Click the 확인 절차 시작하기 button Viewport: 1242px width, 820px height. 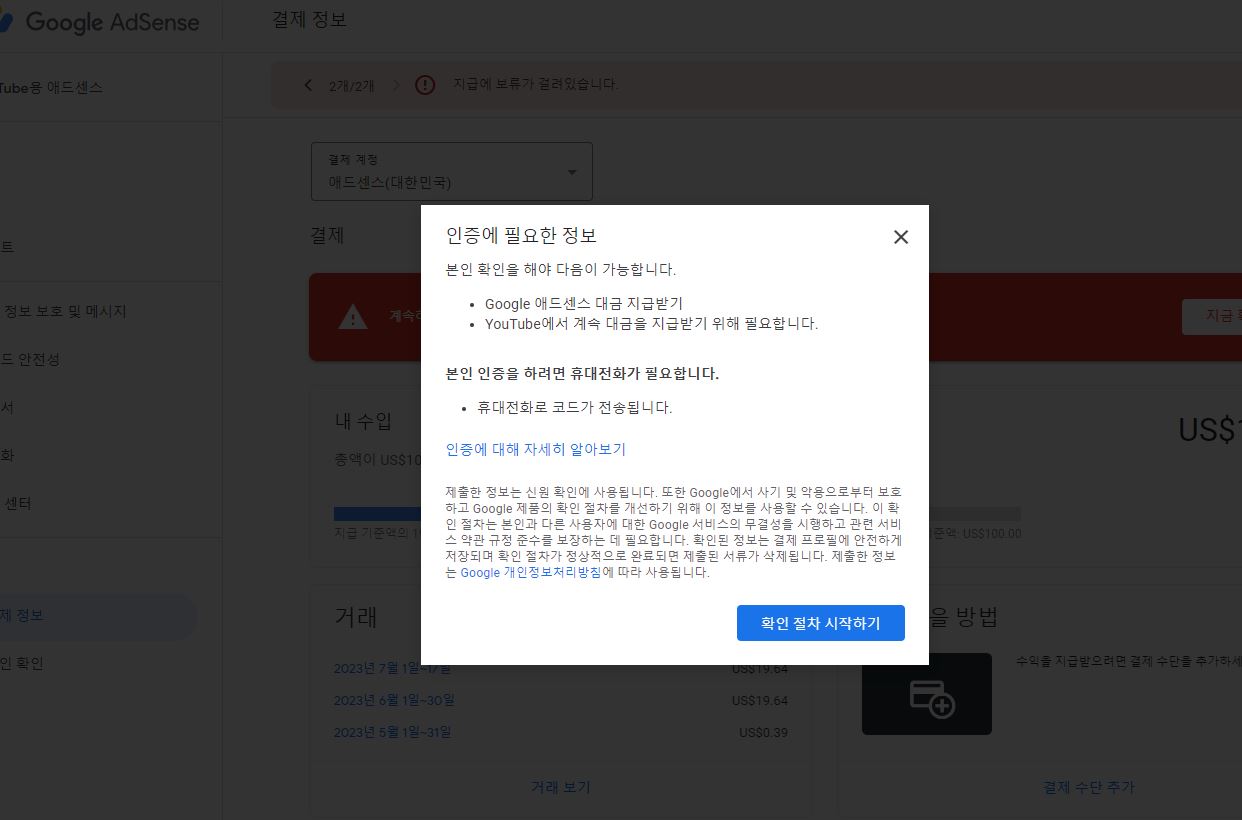pyautogui.click(x=821, y=623)
